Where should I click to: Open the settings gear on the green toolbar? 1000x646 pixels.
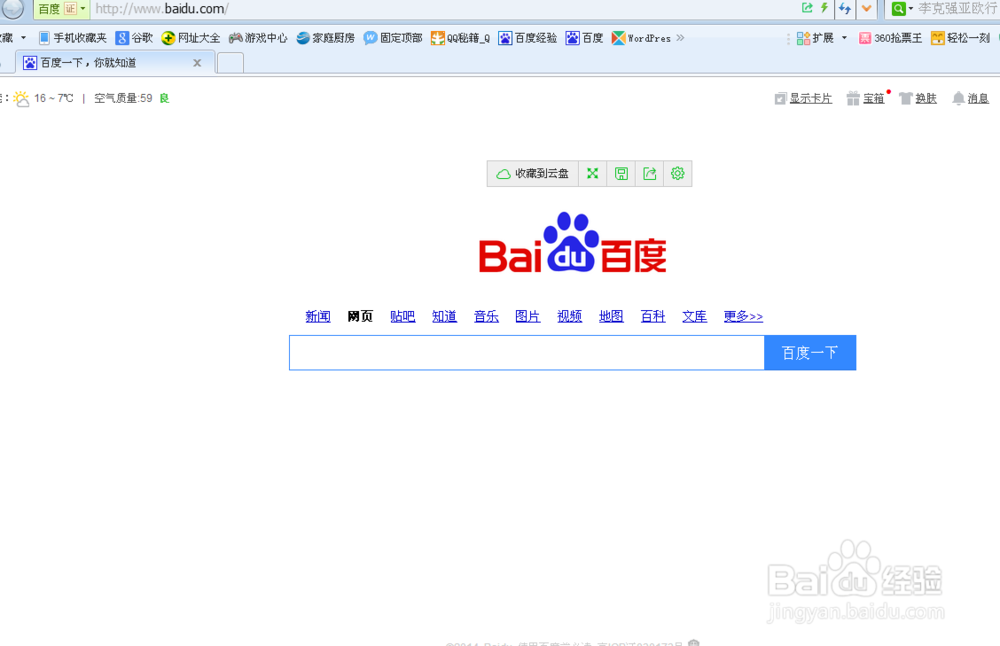[678, 173]
